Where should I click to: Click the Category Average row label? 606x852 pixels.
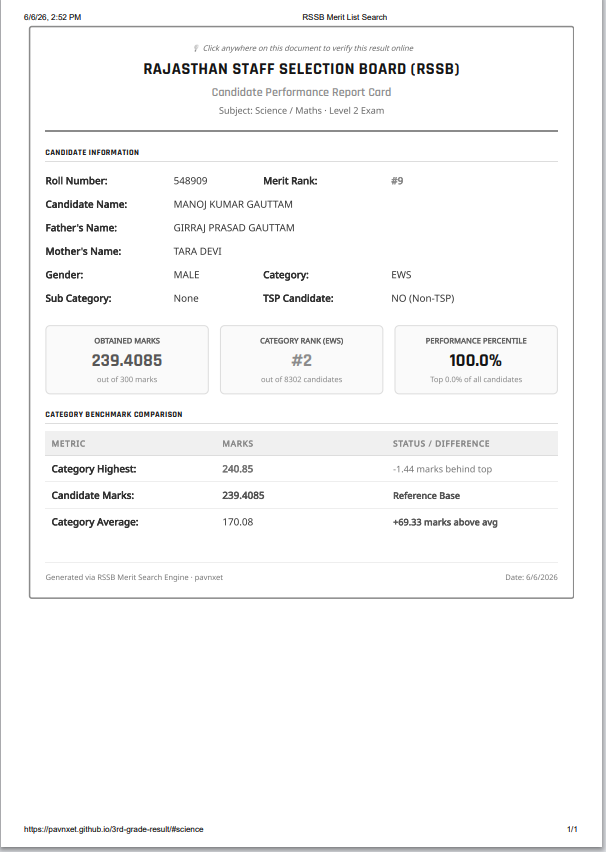click(x=95, y=522)
